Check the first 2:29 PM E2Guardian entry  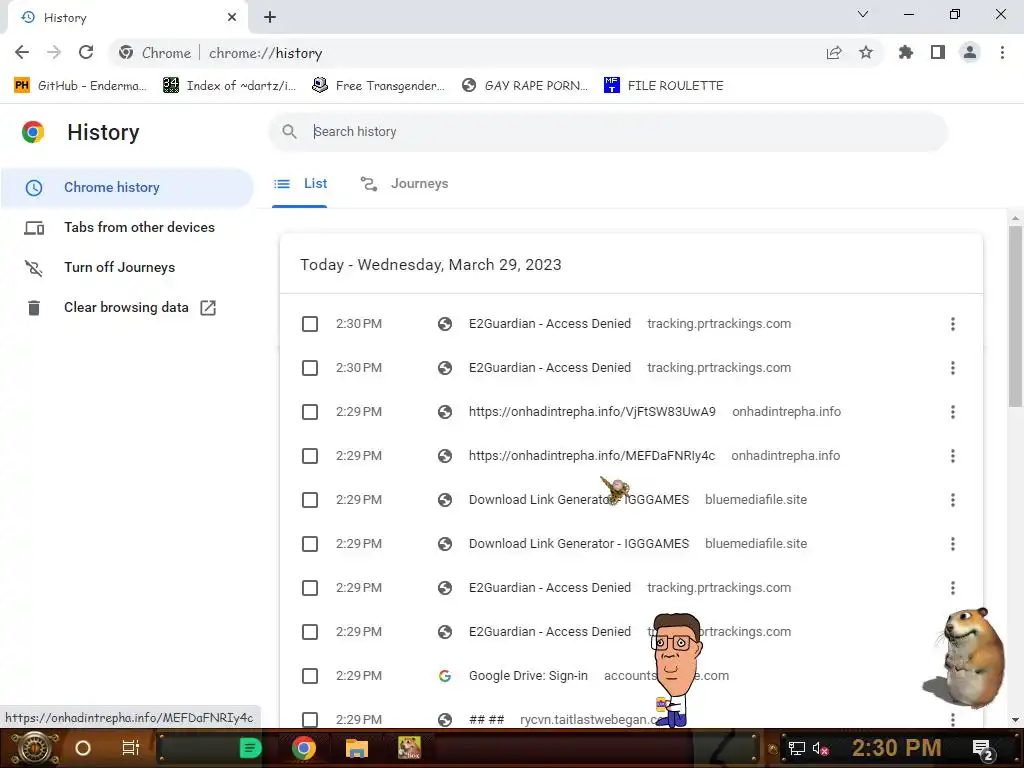coord(310,588)
